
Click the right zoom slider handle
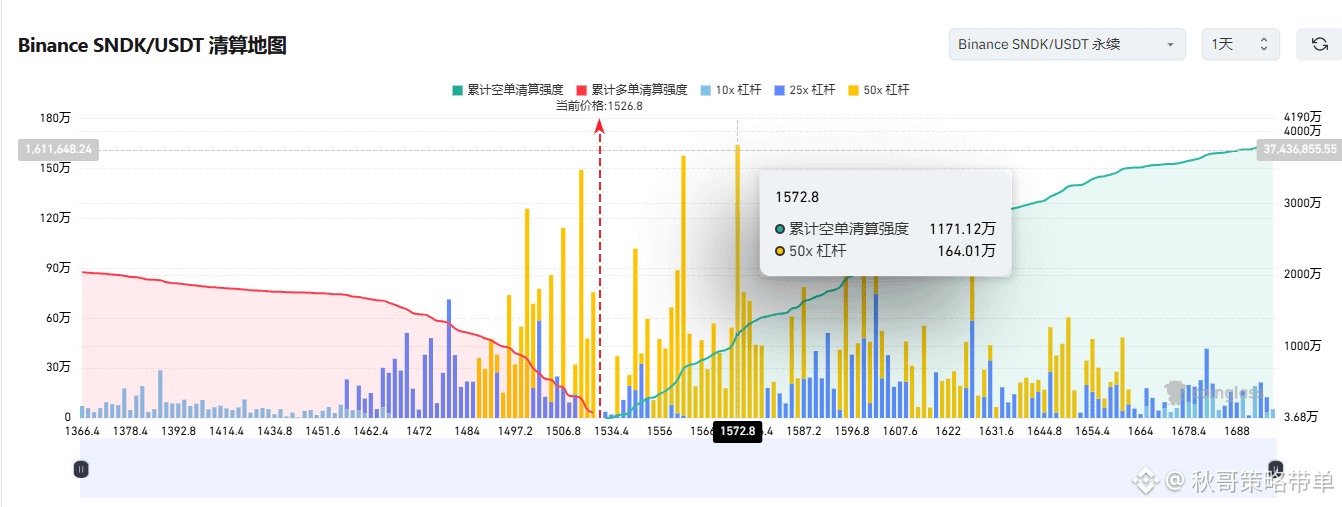click(x=1275, y=468)
